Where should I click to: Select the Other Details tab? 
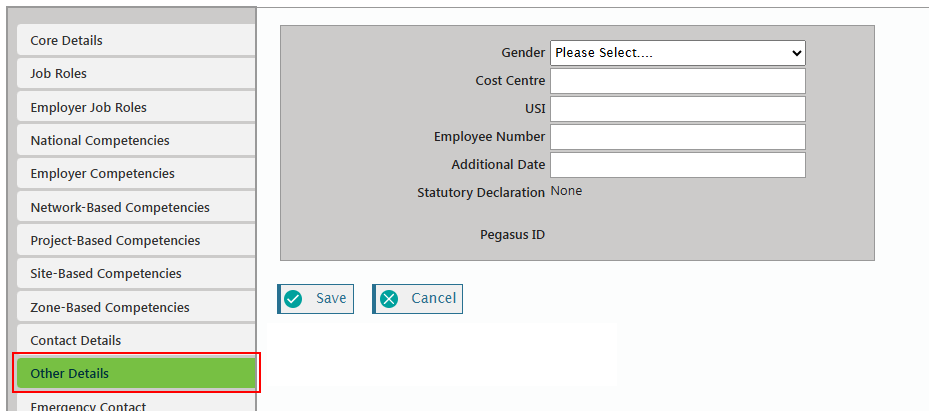pyautogui.click(x=136, y=374)
